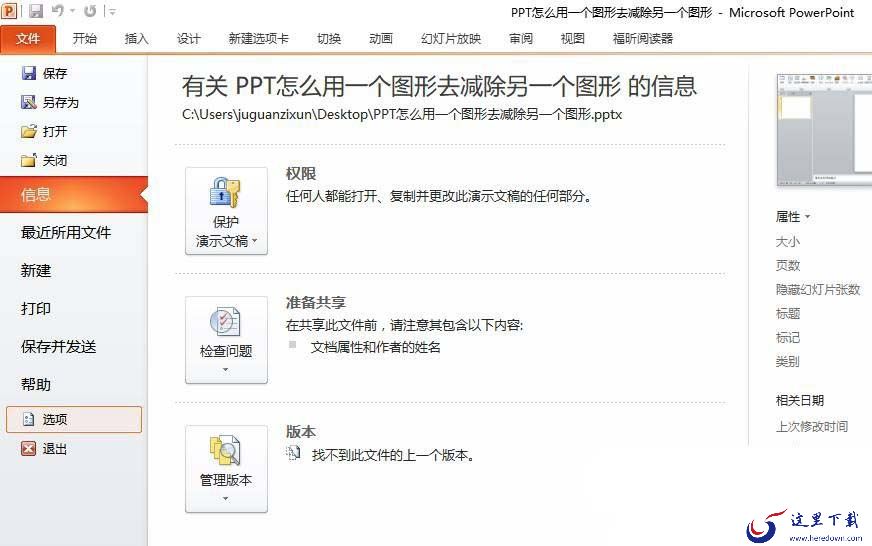Open the 动画 tab
The width and height of the screenshot is (872, 546).
381,38
